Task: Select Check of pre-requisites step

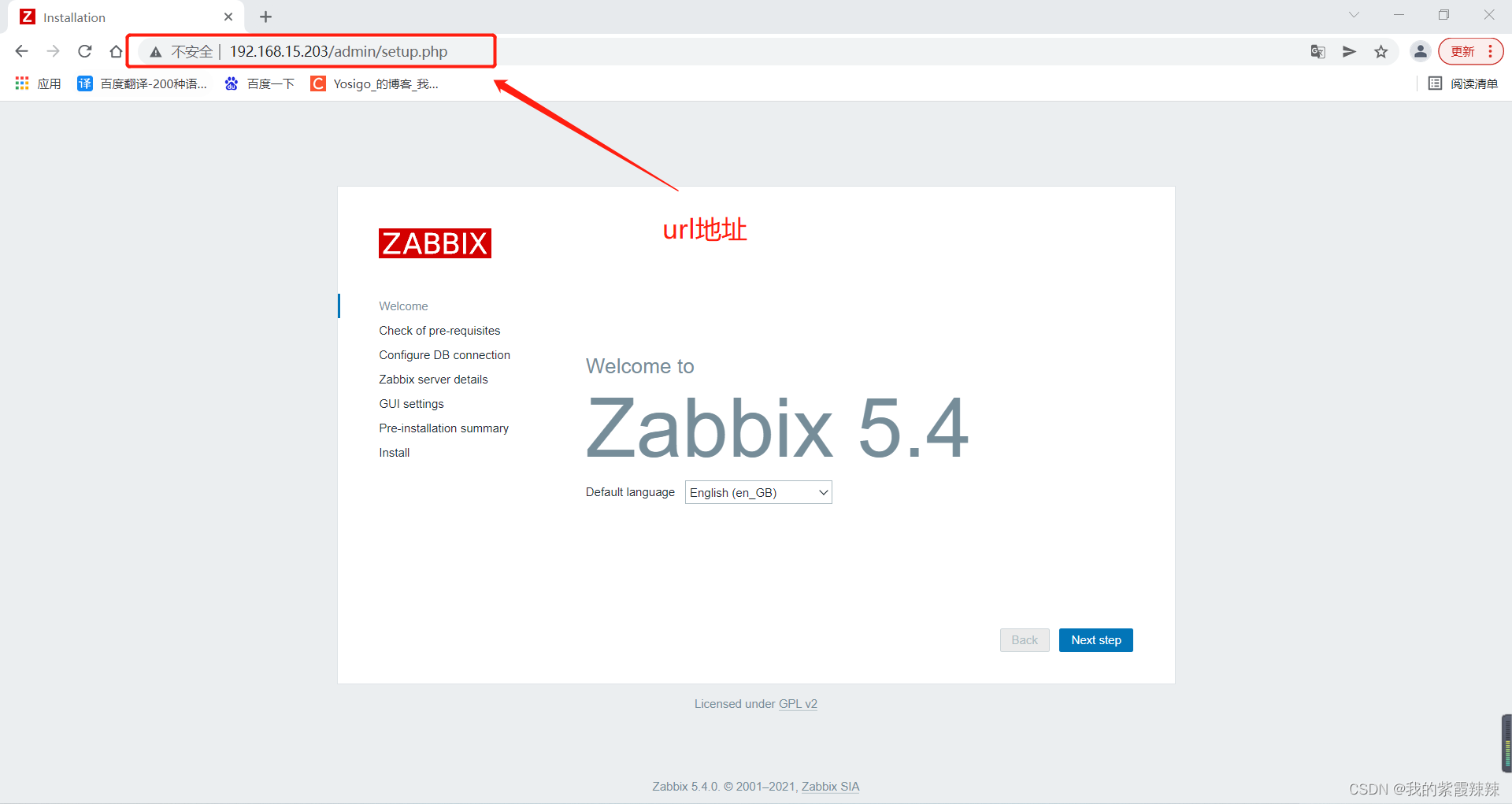Action: (439, 331)
